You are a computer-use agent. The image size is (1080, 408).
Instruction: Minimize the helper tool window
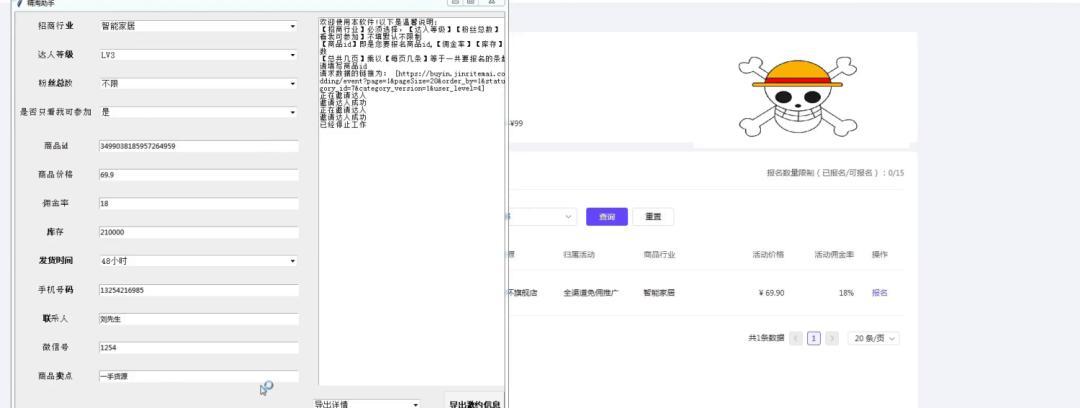click(x=455, y=2)
